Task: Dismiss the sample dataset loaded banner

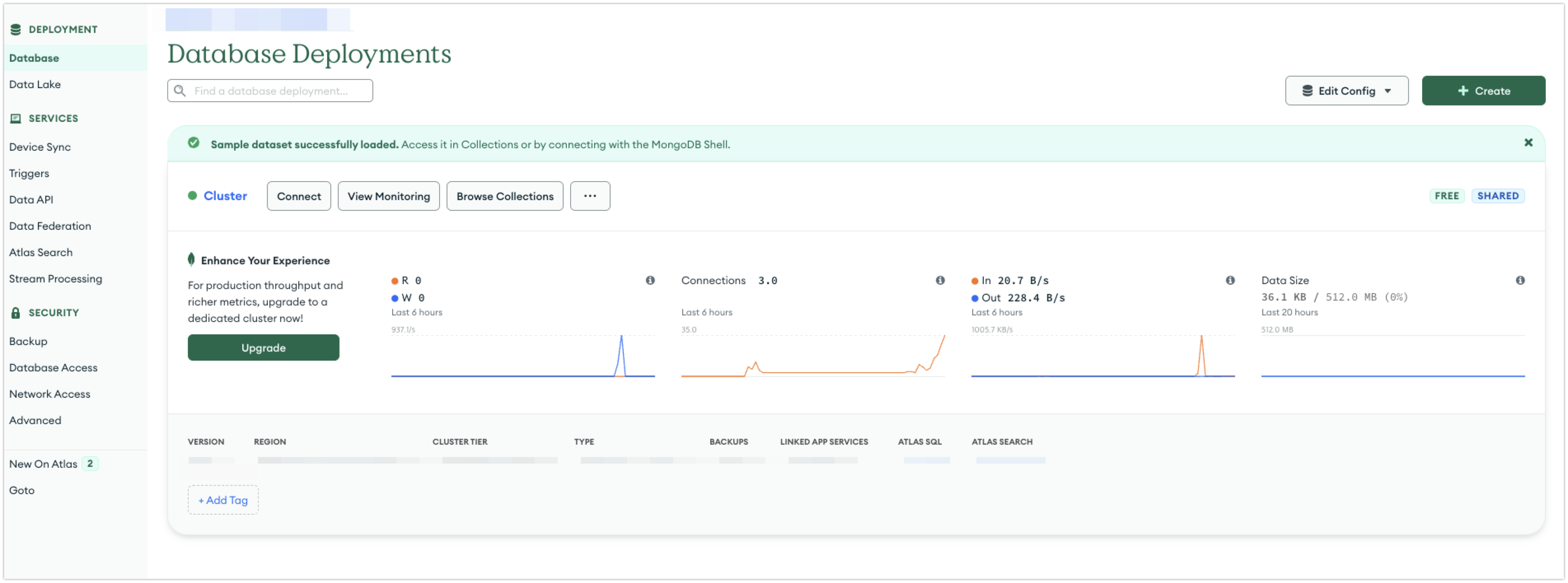Action: coord(1528,142)
